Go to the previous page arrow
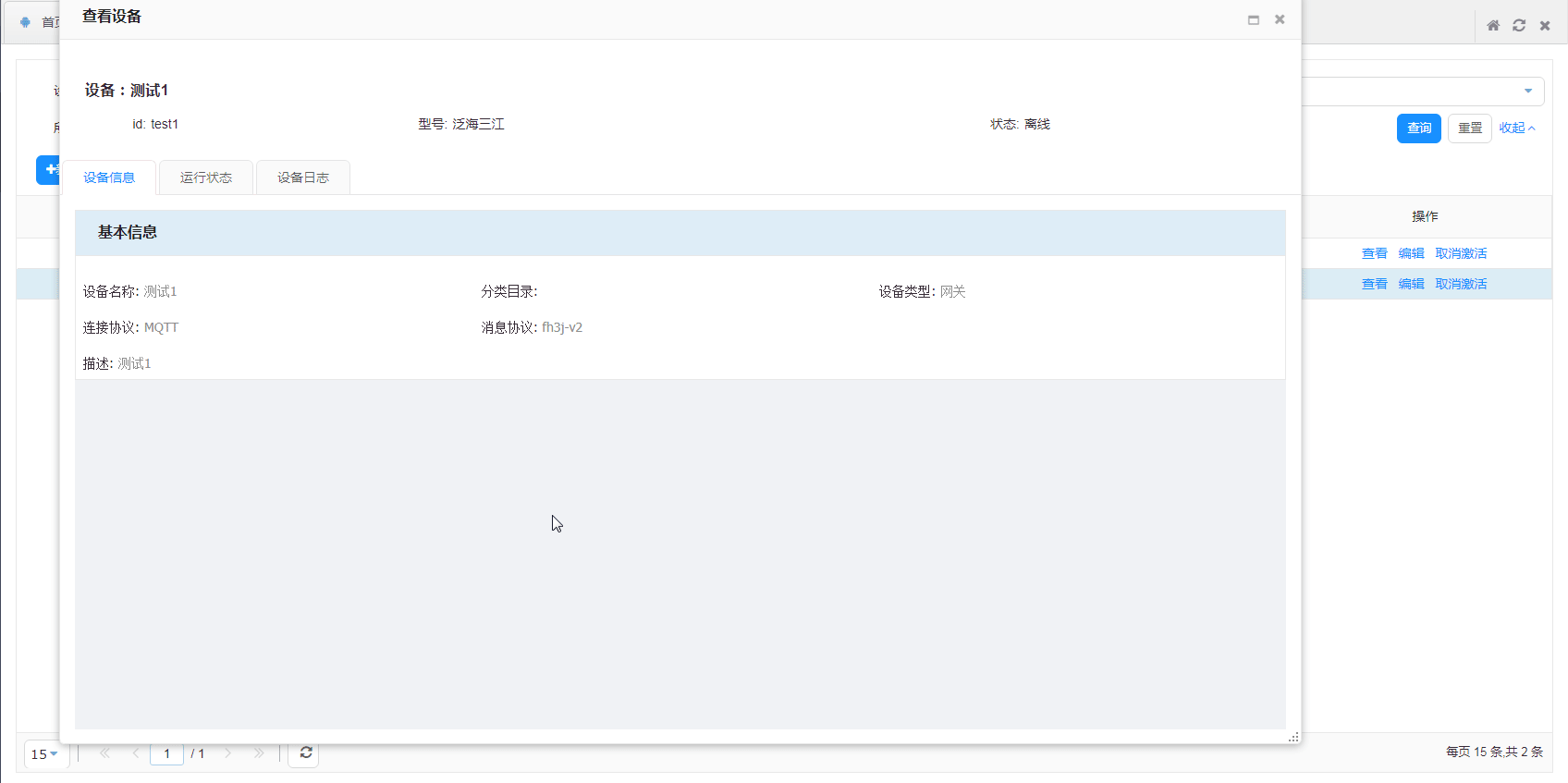Image resolution: width=1568 pixels, height=783 pixels. 136,753
